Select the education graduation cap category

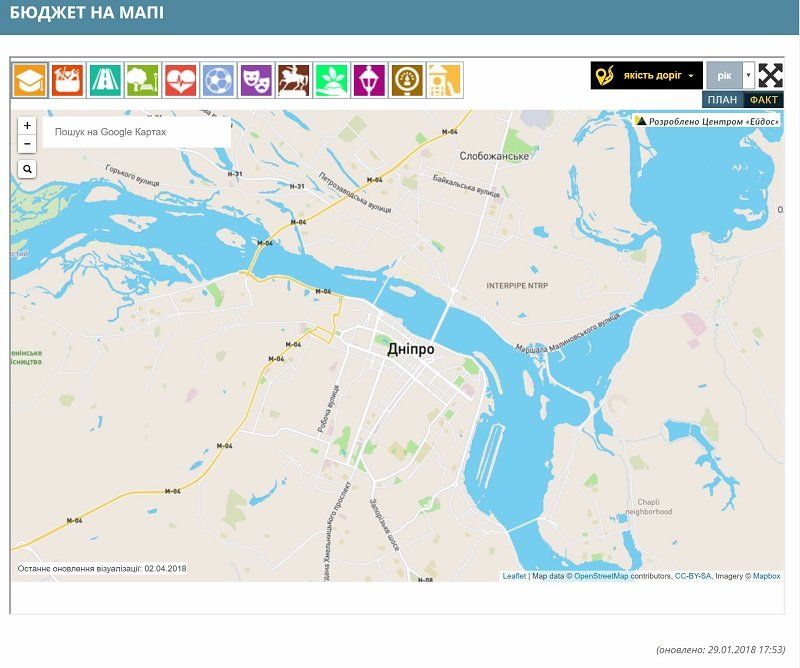tap(30, 80)
